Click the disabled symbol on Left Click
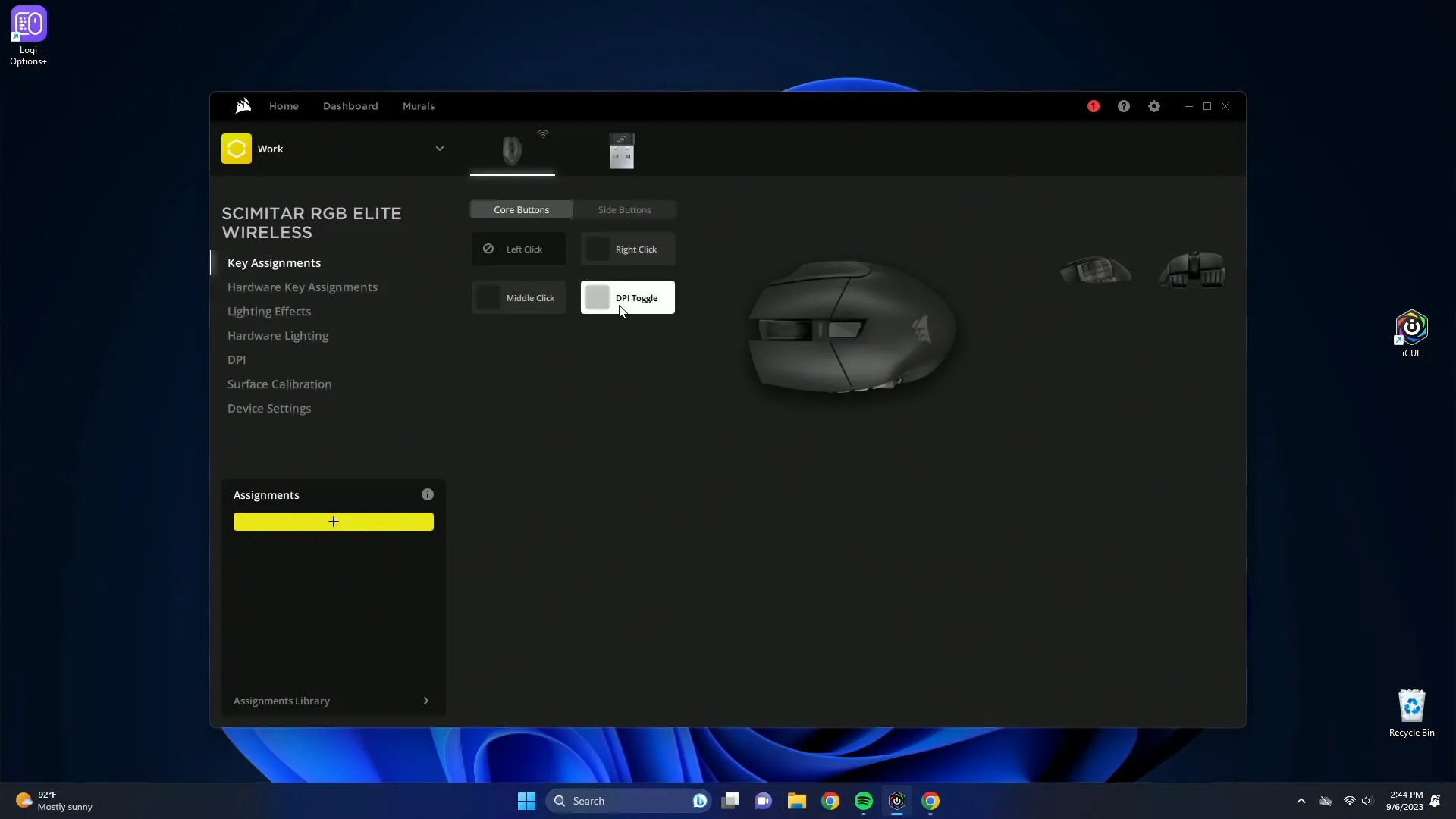Viewport: 1456px width, 819px height. 488,249
